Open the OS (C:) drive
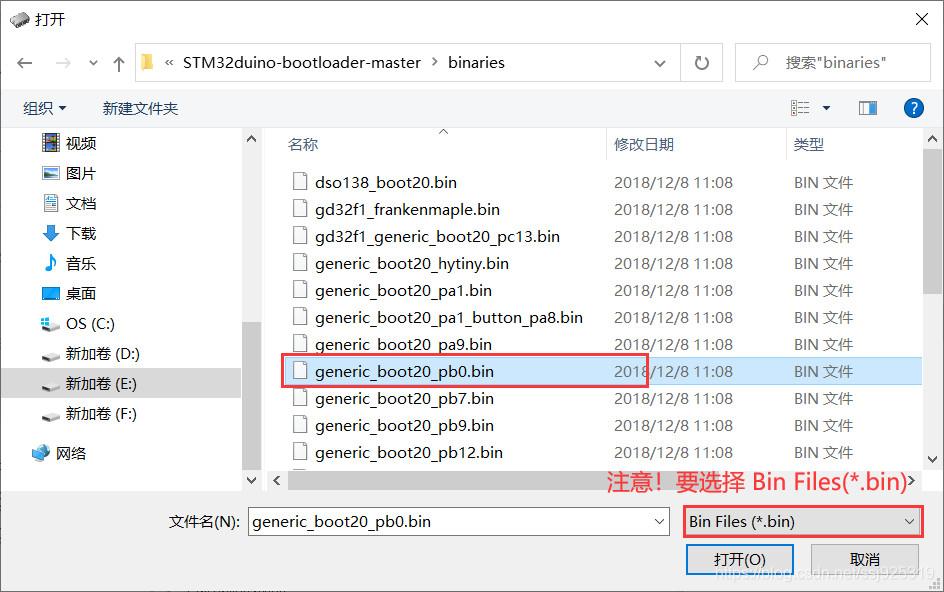Viewport: 944px width, 592px height. [90, 324]
